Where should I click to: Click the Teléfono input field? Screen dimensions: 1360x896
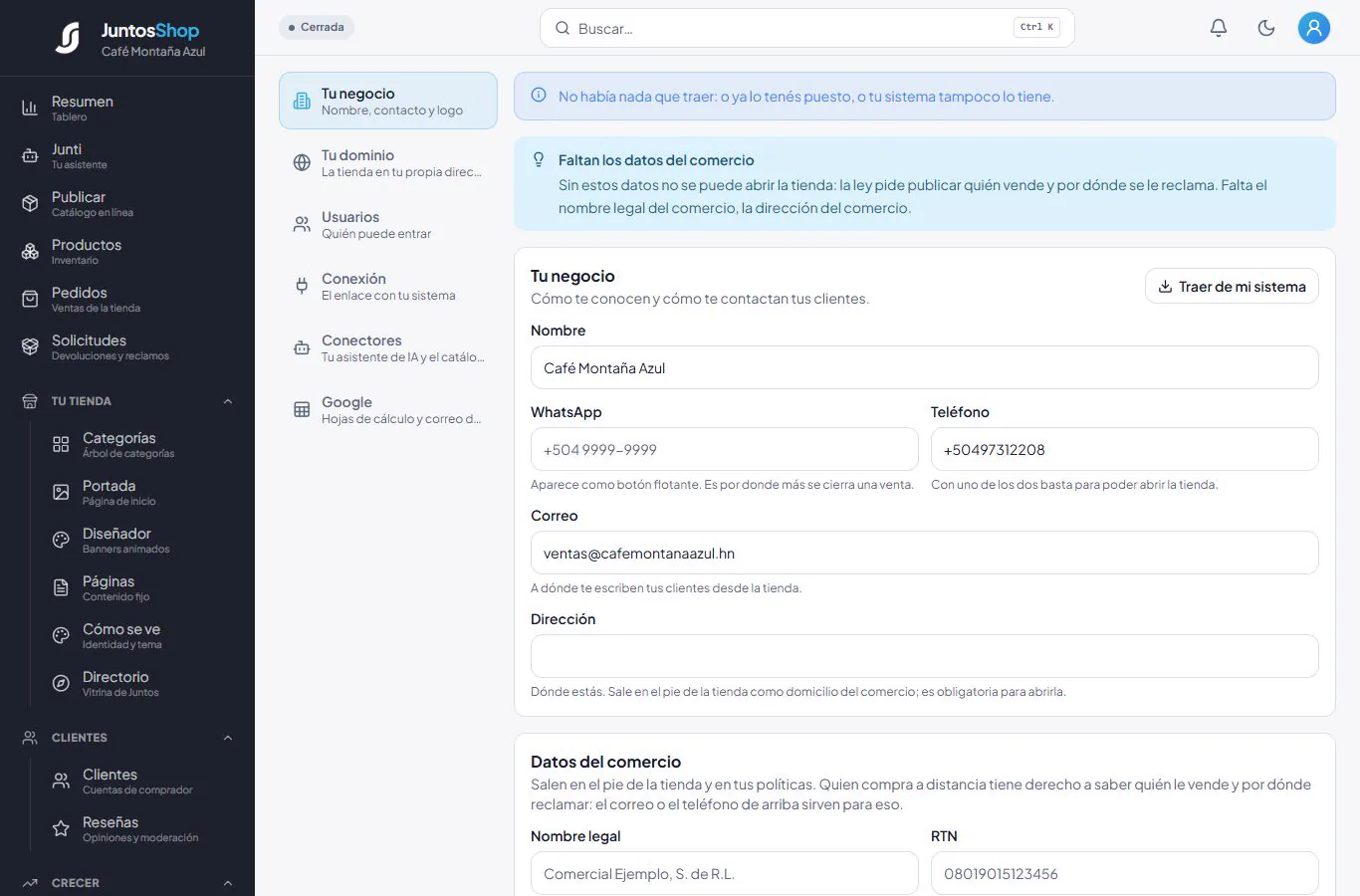[1124, 449]
